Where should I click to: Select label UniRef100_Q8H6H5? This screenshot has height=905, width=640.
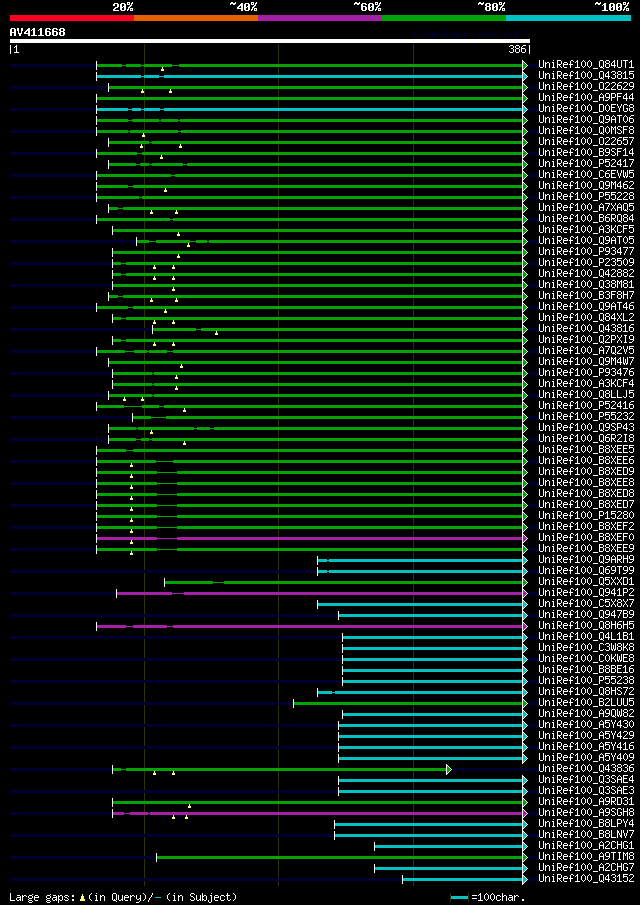(x=586, y=626)
